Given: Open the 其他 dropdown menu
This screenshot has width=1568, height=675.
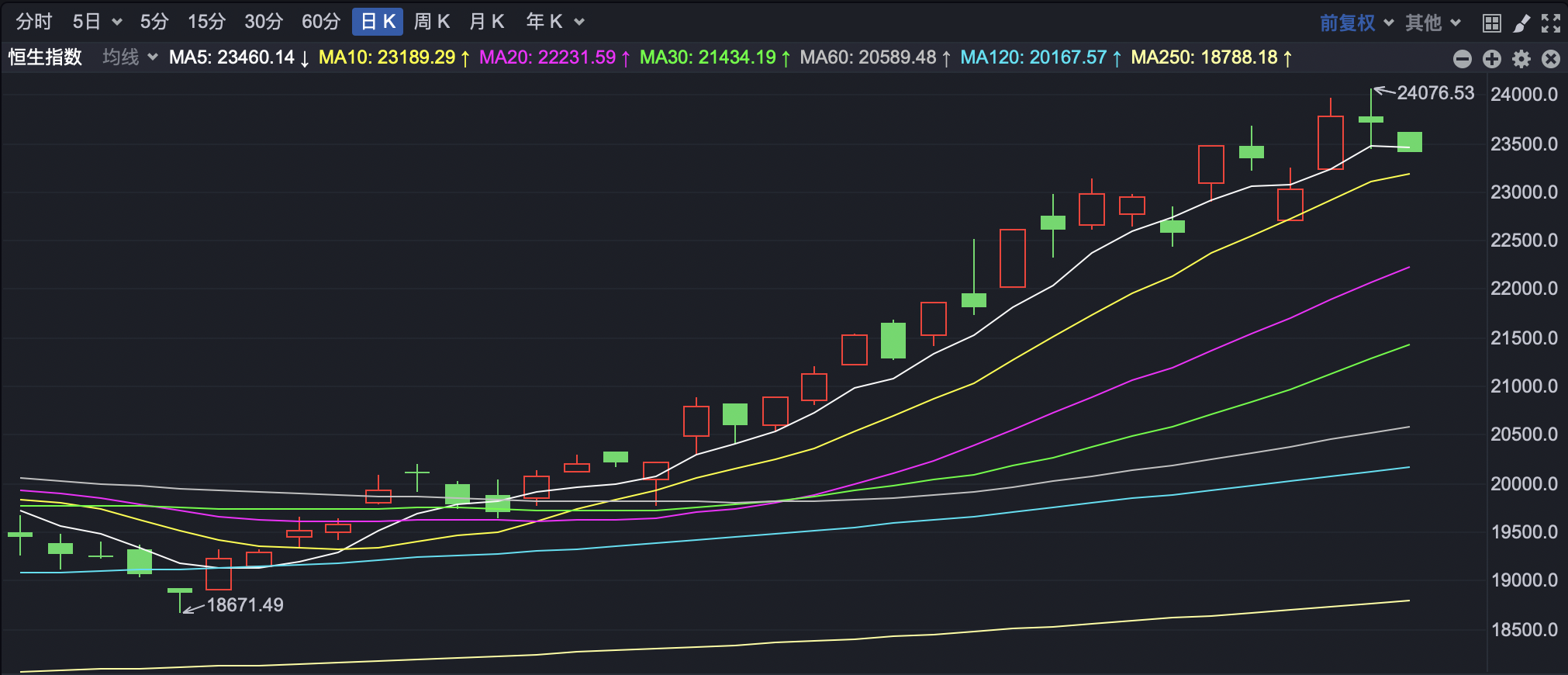Looking at the screenshot, I should (x=1433, y=23).
